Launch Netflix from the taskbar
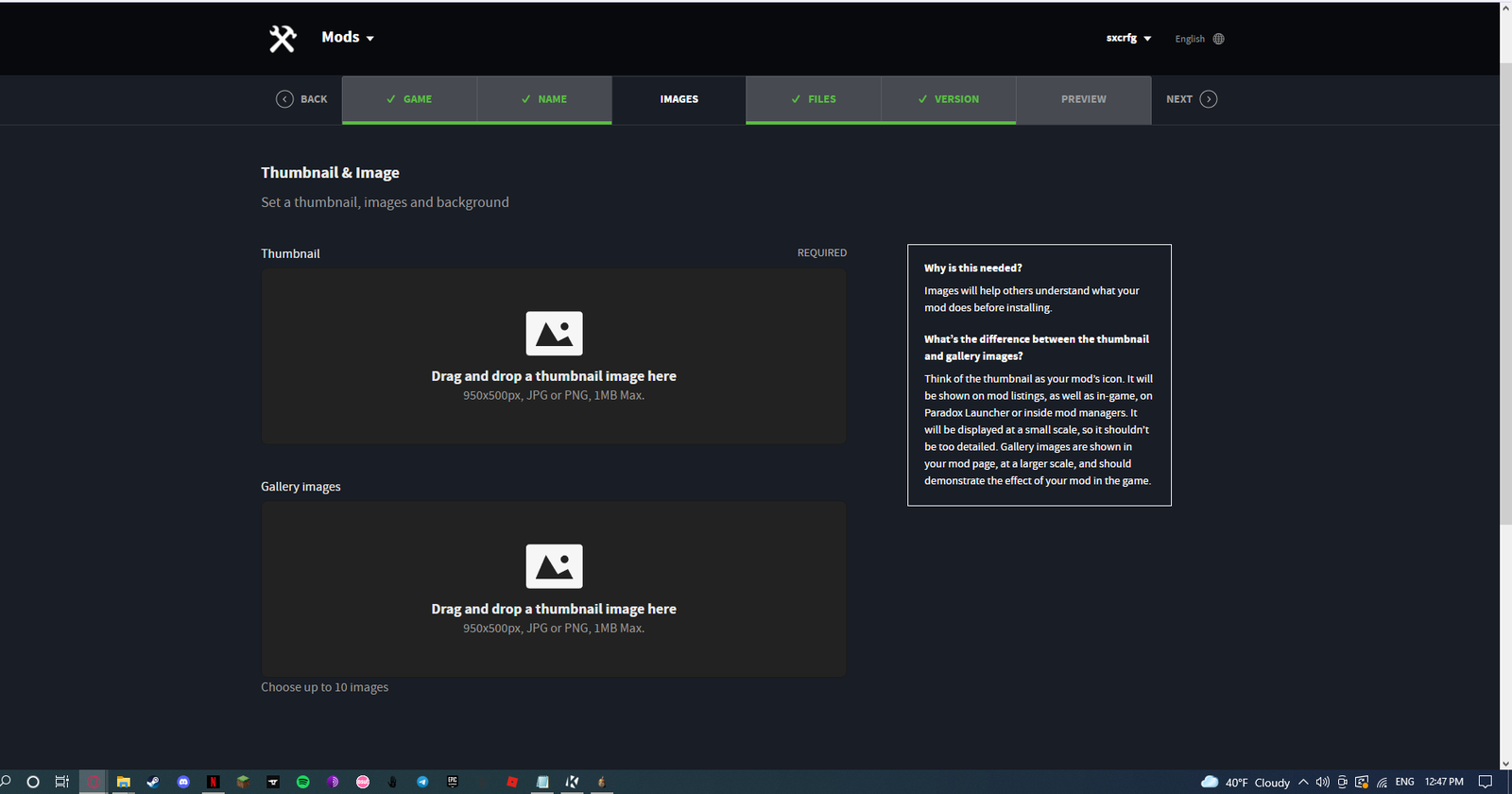The image size is (1512, 794). [214, 782]
